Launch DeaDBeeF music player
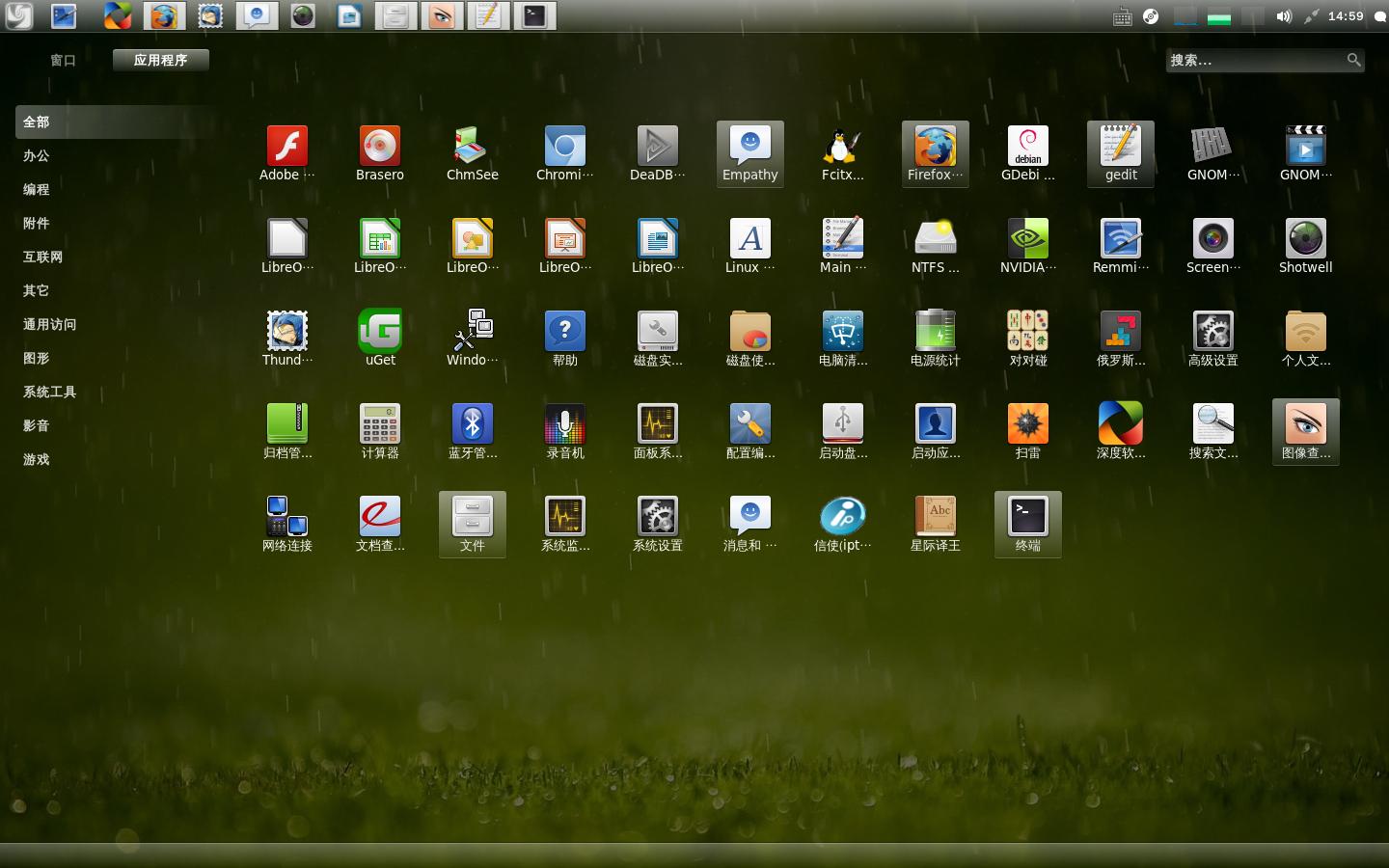 [658, 153]
